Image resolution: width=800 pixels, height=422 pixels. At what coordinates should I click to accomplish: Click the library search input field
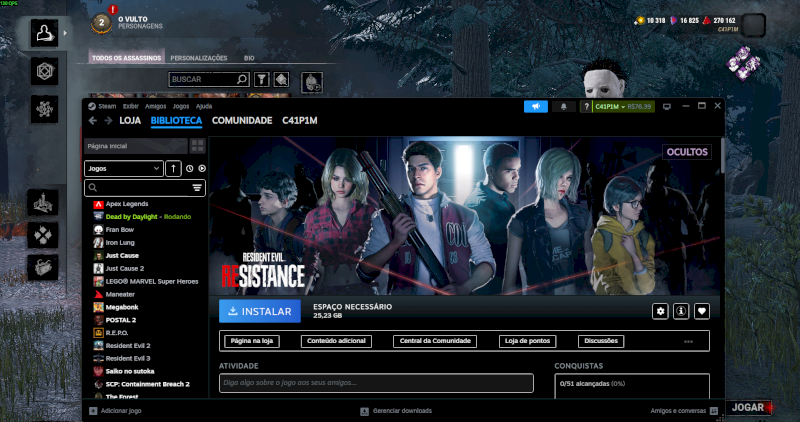pos(145,188)
